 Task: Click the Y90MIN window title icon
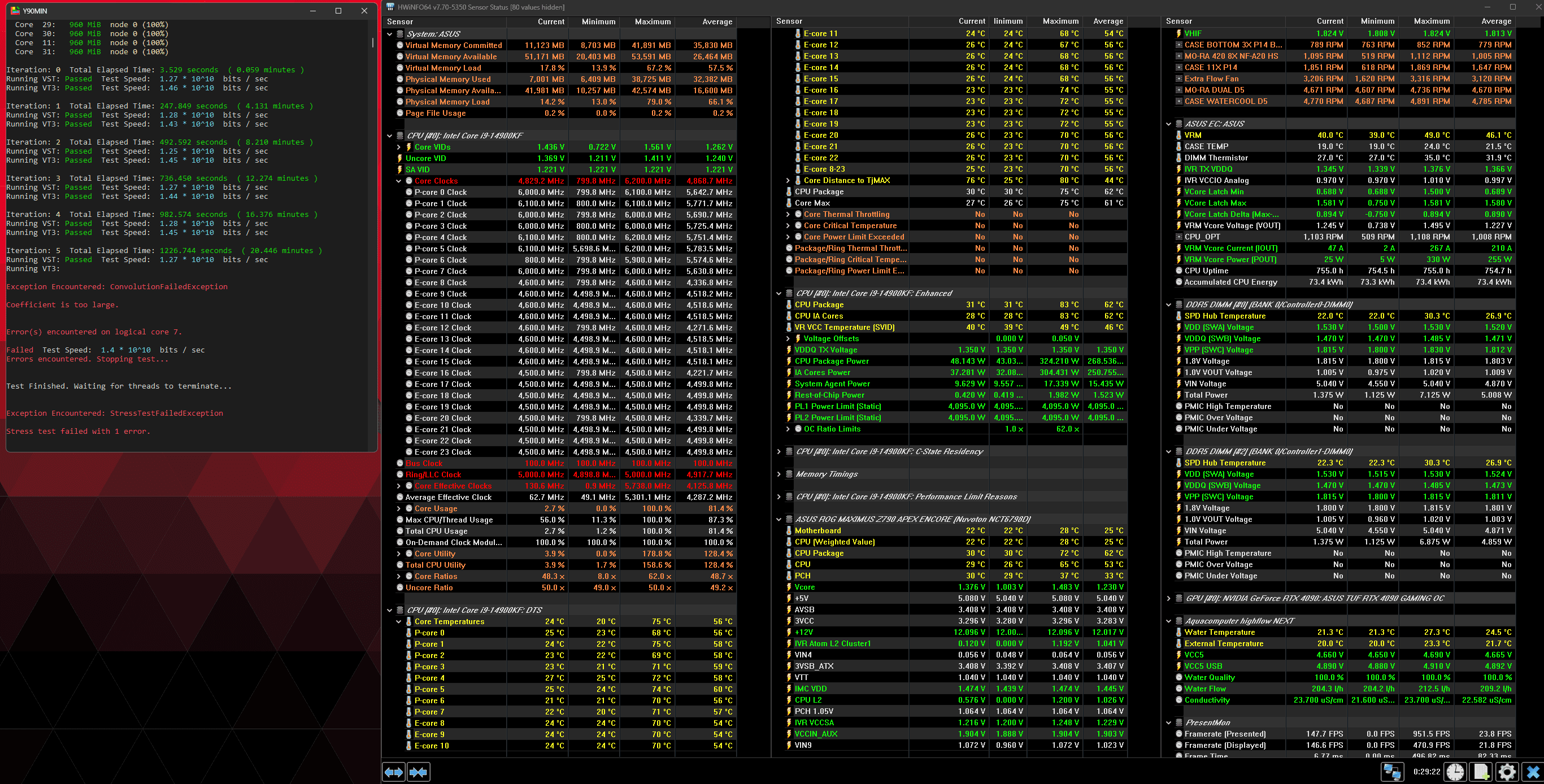[x=15, y=11]
